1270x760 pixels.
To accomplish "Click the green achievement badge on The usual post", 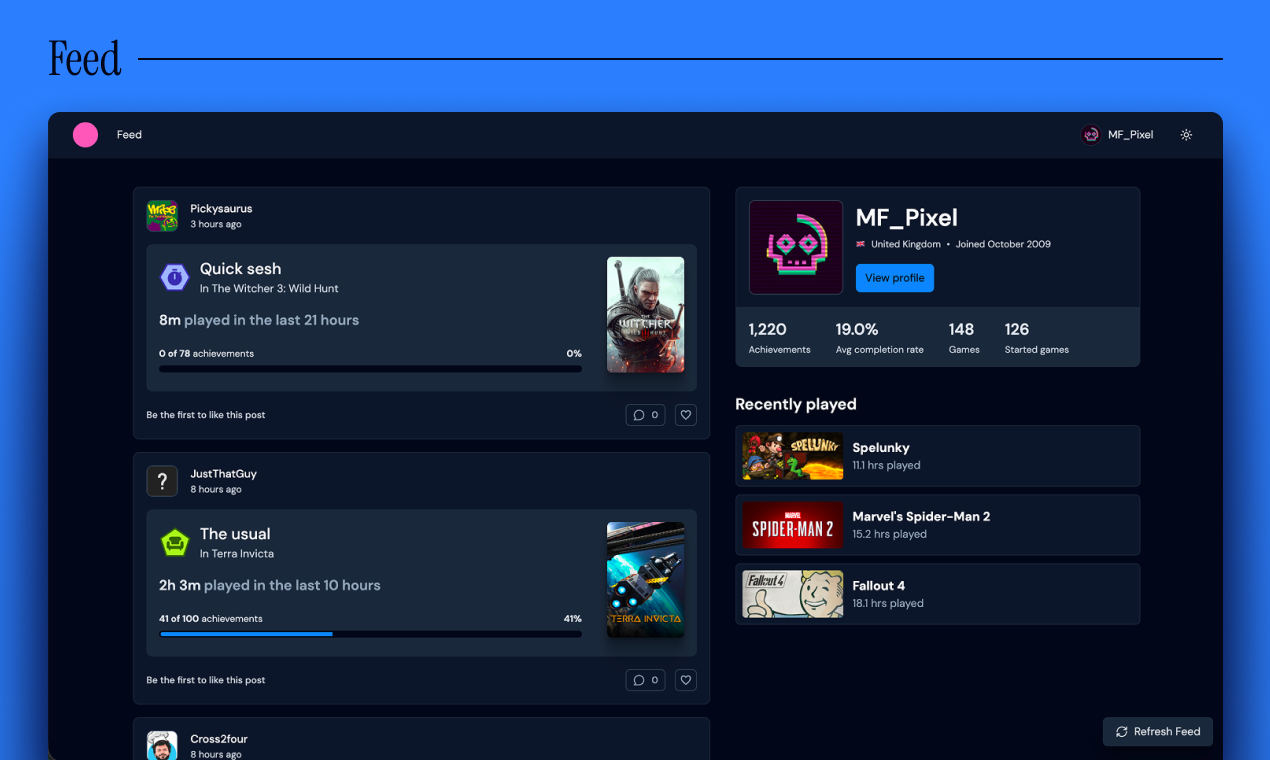I will click(175, 542).
